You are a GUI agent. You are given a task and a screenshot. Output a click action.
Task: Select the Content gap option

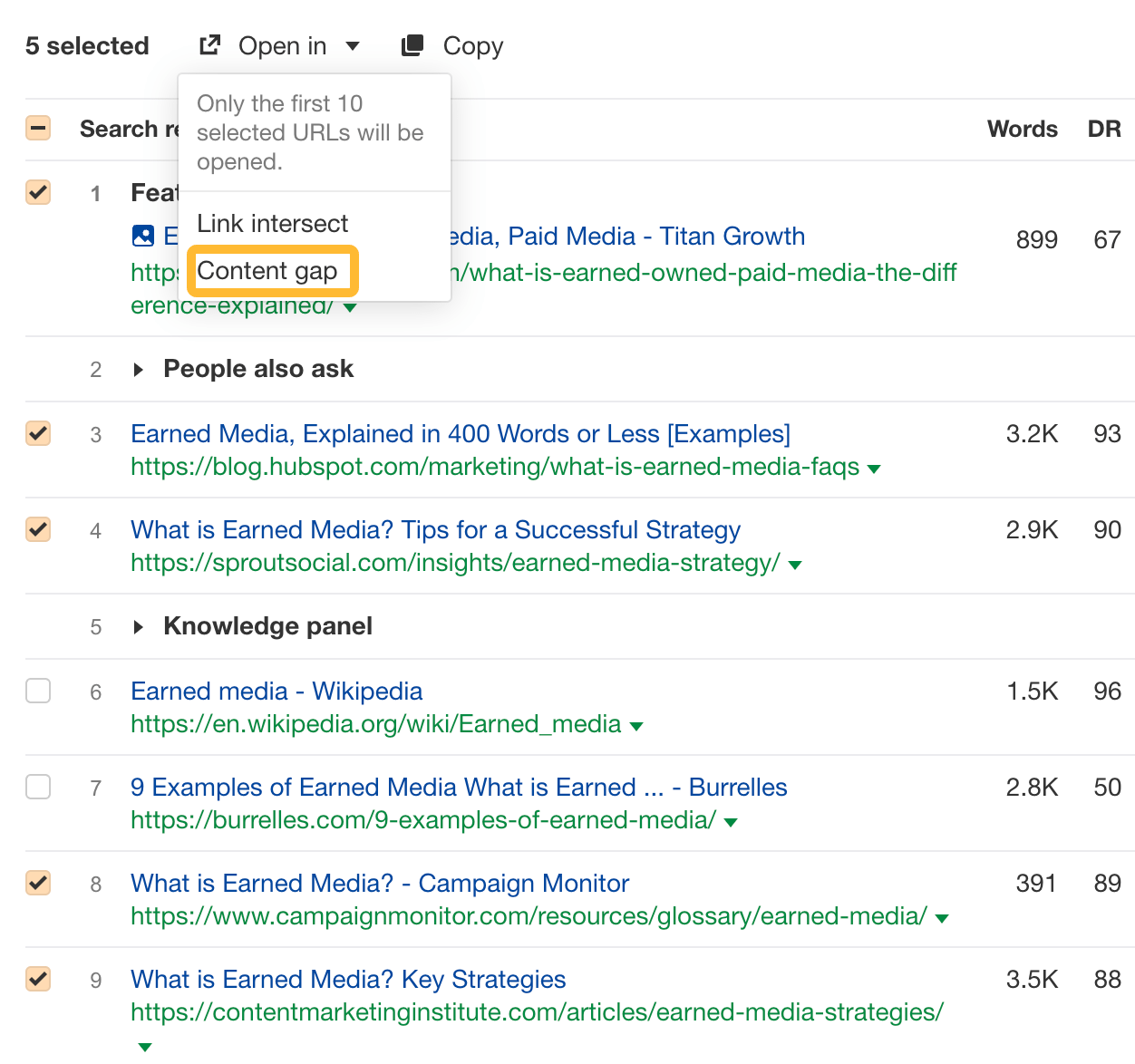tap(271, 270)
